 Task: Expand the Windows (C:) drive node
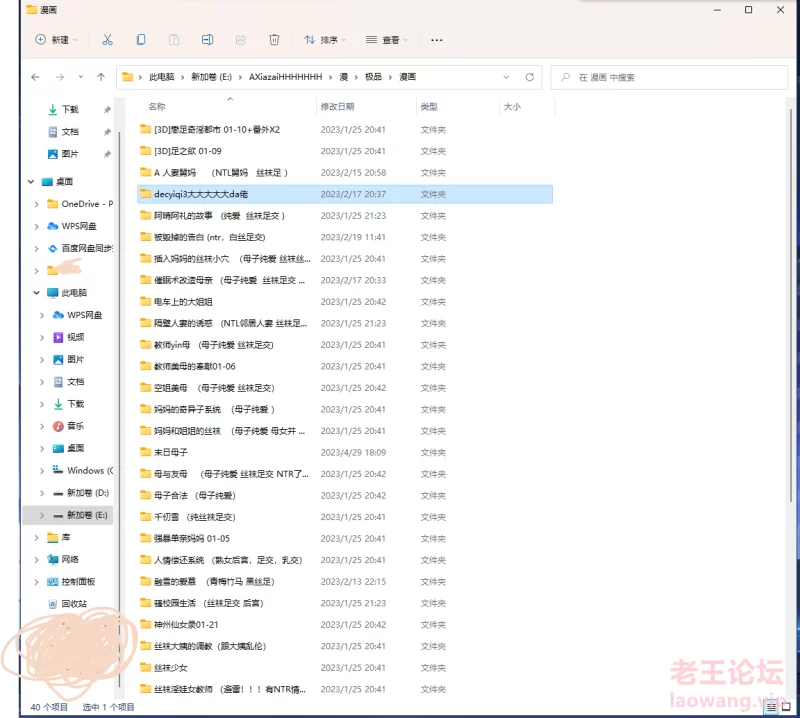click(x=42, y=471)
